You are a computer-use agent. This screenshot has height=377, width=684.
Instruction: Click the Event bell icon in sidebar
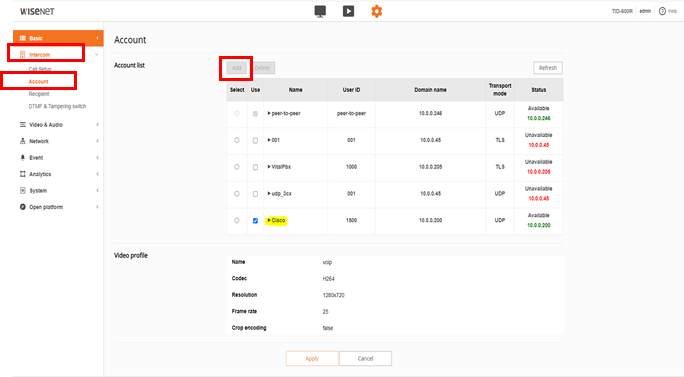(23, 158)
